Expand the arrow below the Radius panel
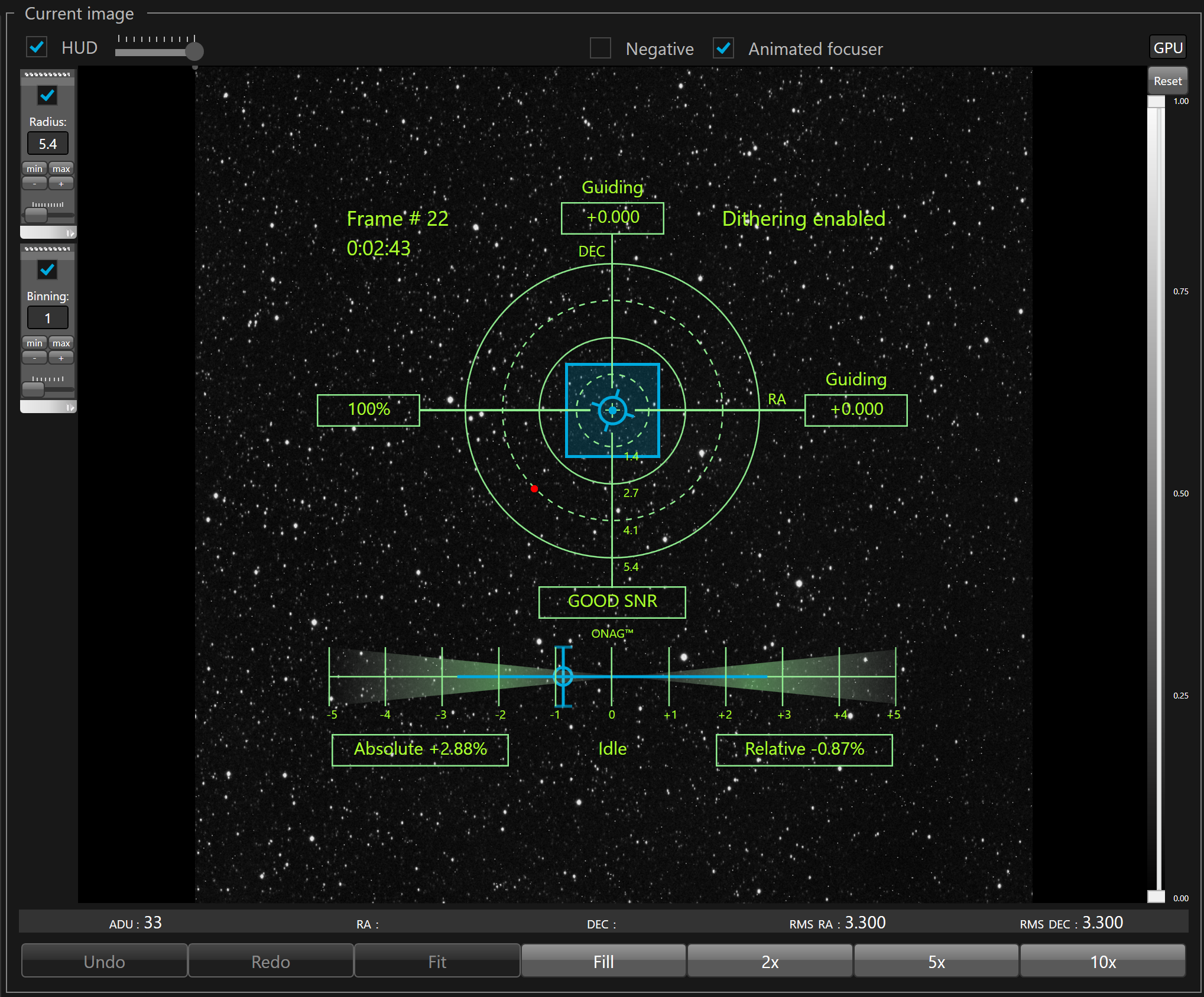 tap(70, 233)
